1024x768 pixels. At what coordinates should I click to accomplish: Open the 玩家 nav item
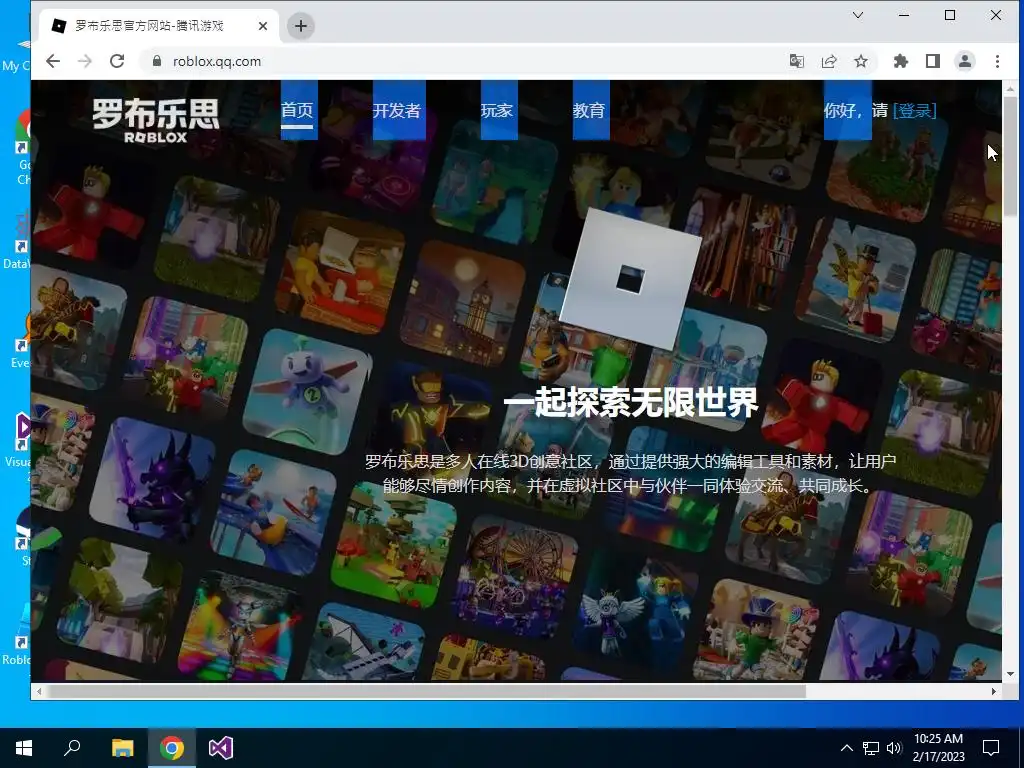click(x=497, y=110)
